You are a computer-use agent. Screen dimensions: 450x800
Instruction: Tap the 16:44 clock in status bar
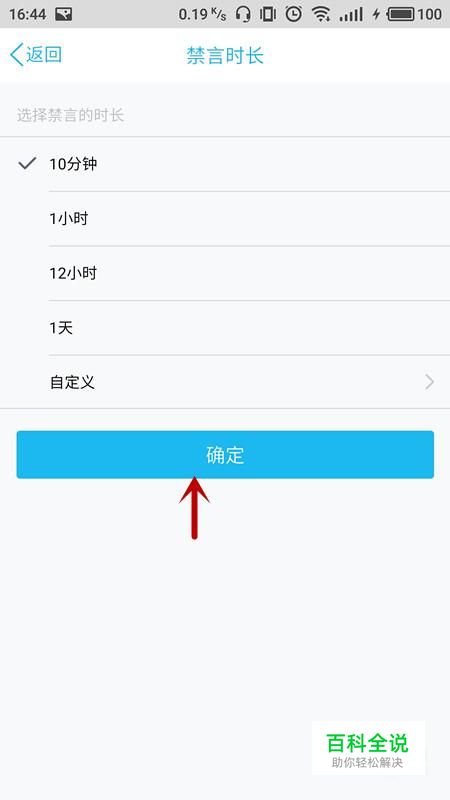coord(28,14)
